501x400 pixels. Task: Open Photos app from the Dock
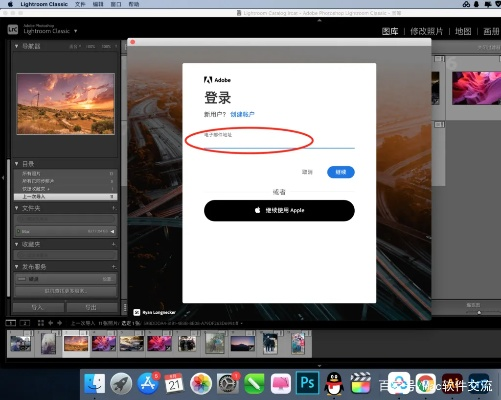(201, 383)
